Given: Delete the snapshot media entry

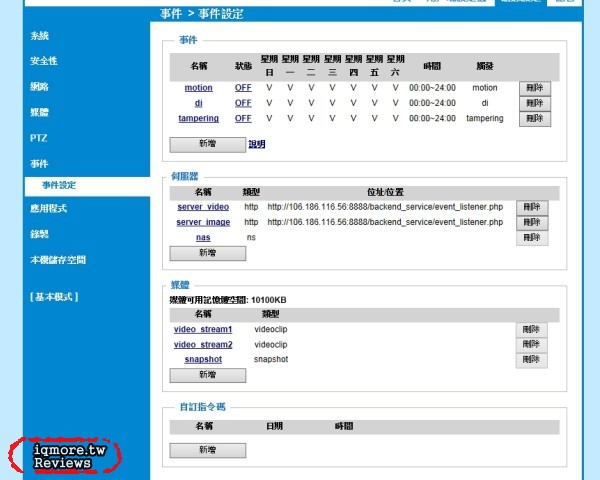Looking at the screenshot, I should coord(532,360).
